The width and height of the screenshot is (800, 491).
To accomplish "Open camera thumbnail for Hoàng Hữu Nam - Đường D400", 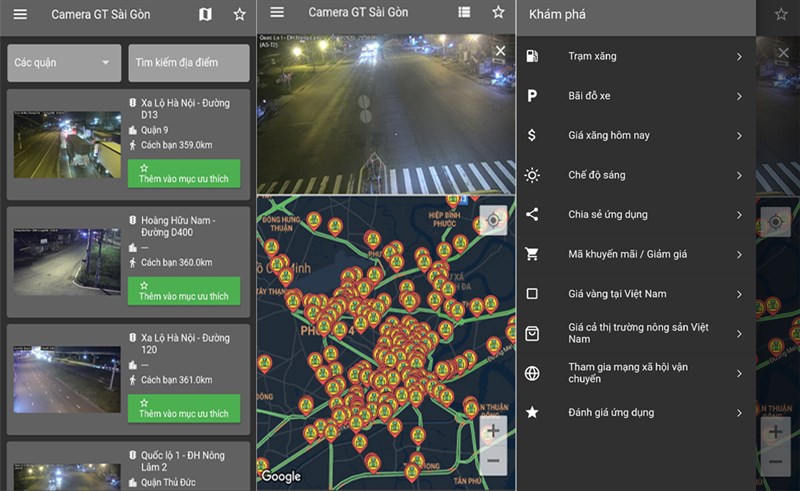I will tap(67, 262).
